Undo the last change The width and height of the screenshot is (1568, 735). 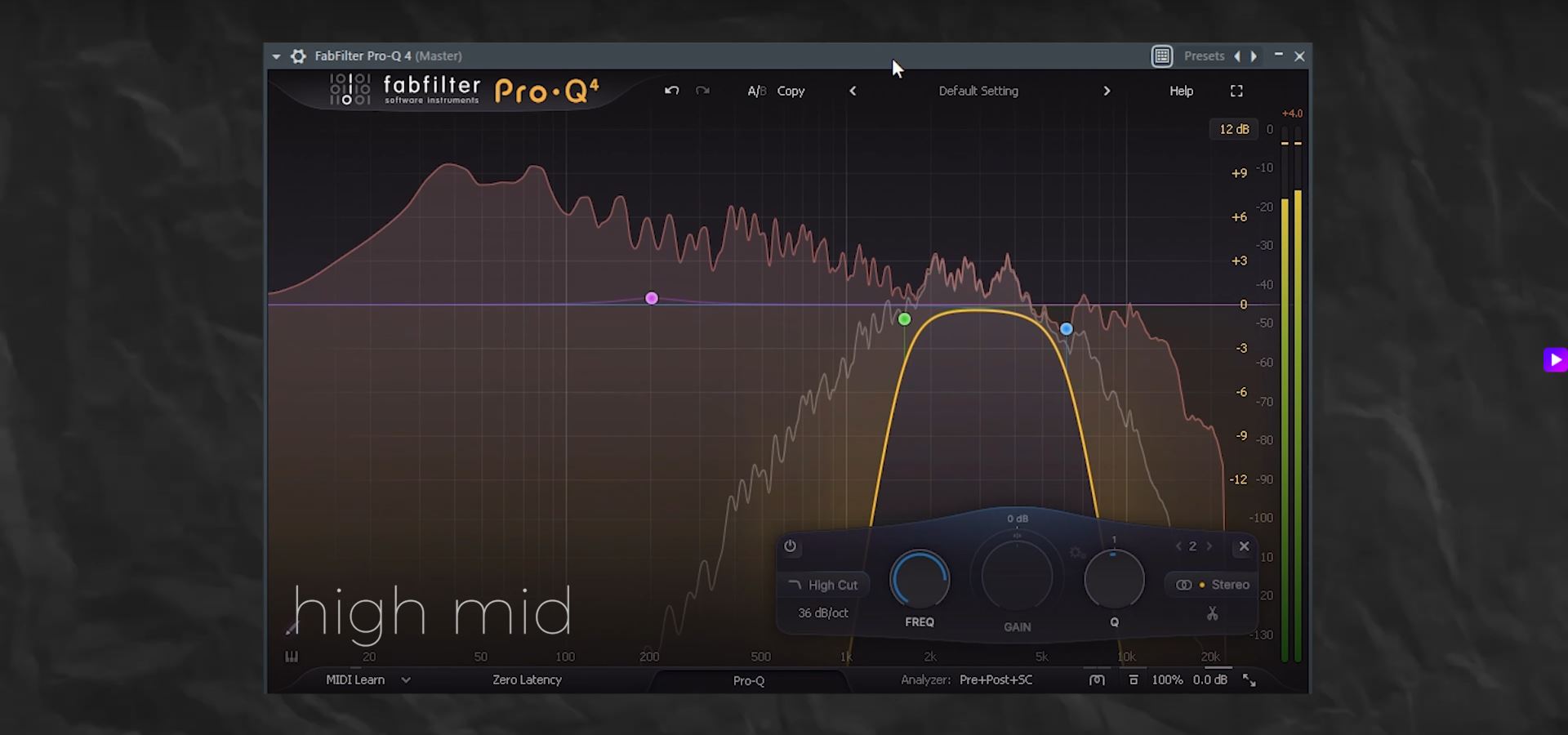point(671,91)
